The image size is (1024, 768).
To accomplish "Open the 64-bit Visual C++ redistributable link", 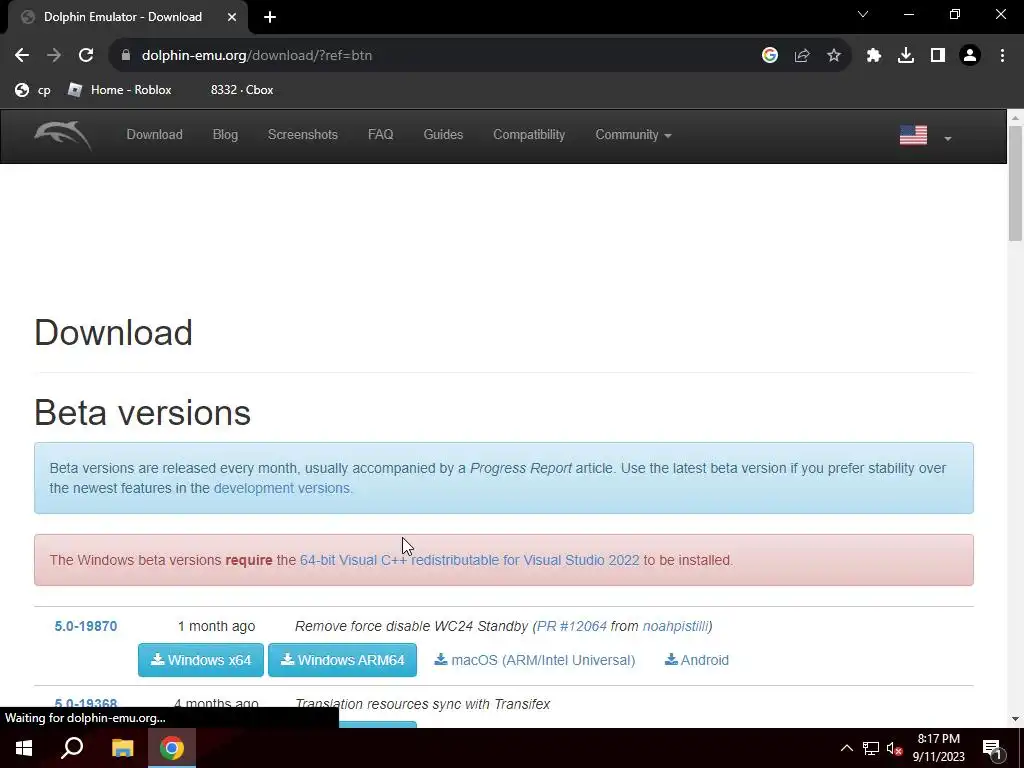I will tap(470, 560).
